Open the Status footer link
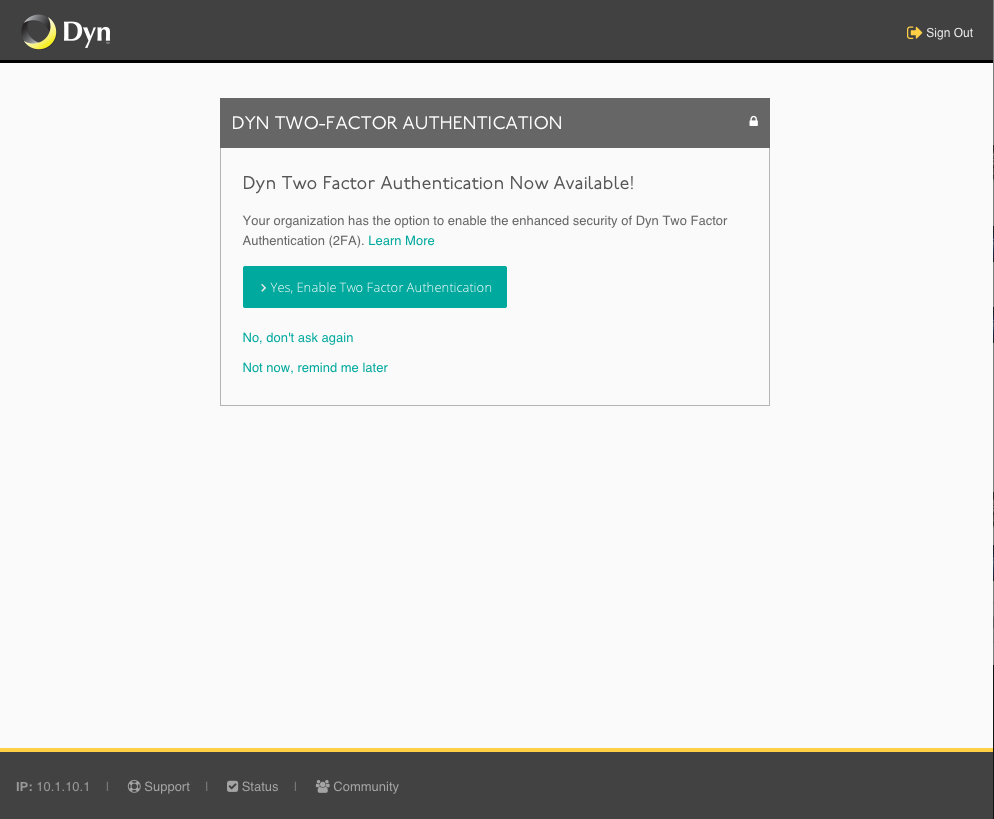The image size is (994, 819). pyautogui.click(x=253, y=786)
